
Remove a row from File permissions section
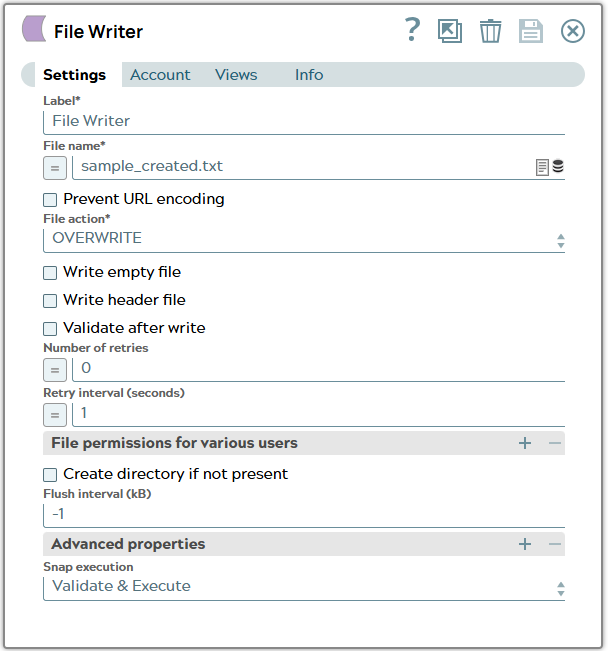point(555,443)
